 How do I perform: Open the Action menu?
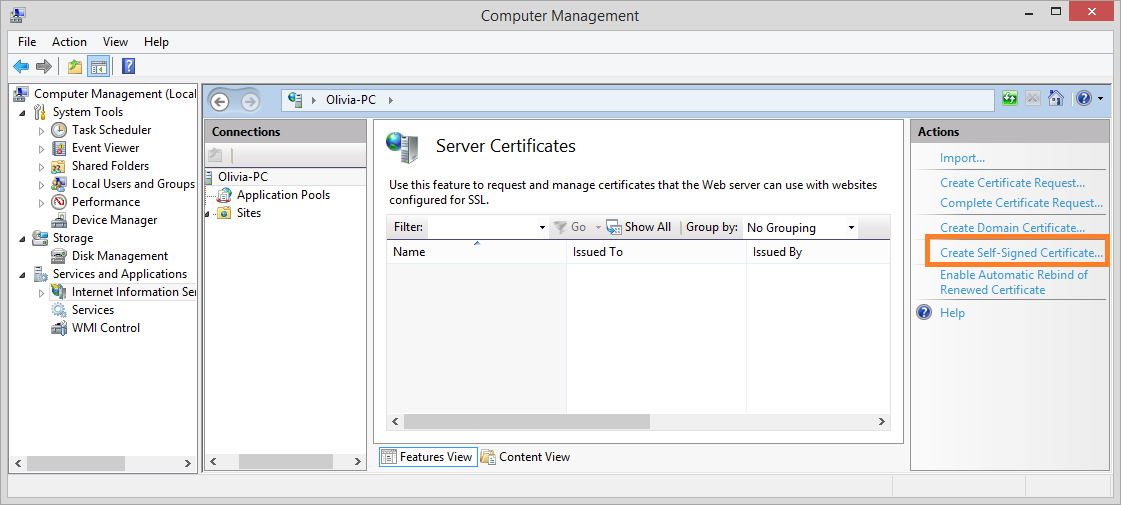click(x=69, y=42)
